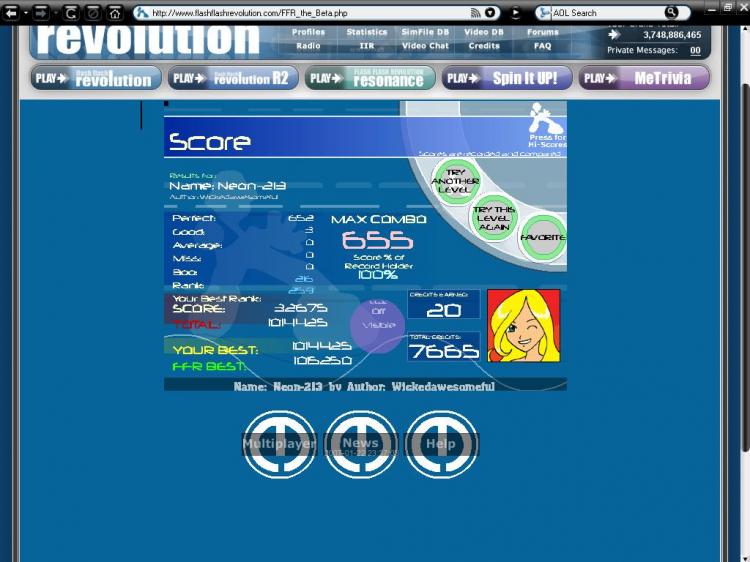750x562 pixels.
Task: Open the Video DB menu item
Action: (484, 32)
